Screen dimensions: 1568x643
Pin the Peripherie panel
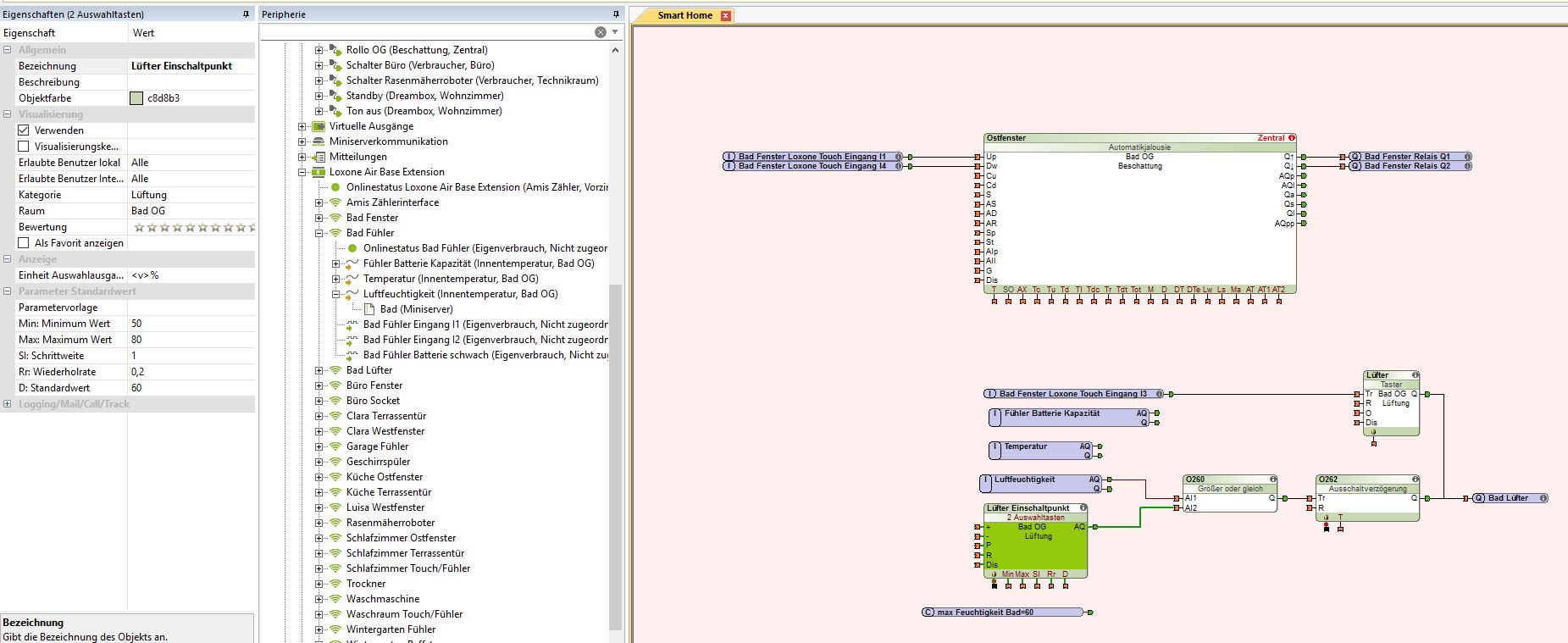pyautogui.click(x=616, y=14)
